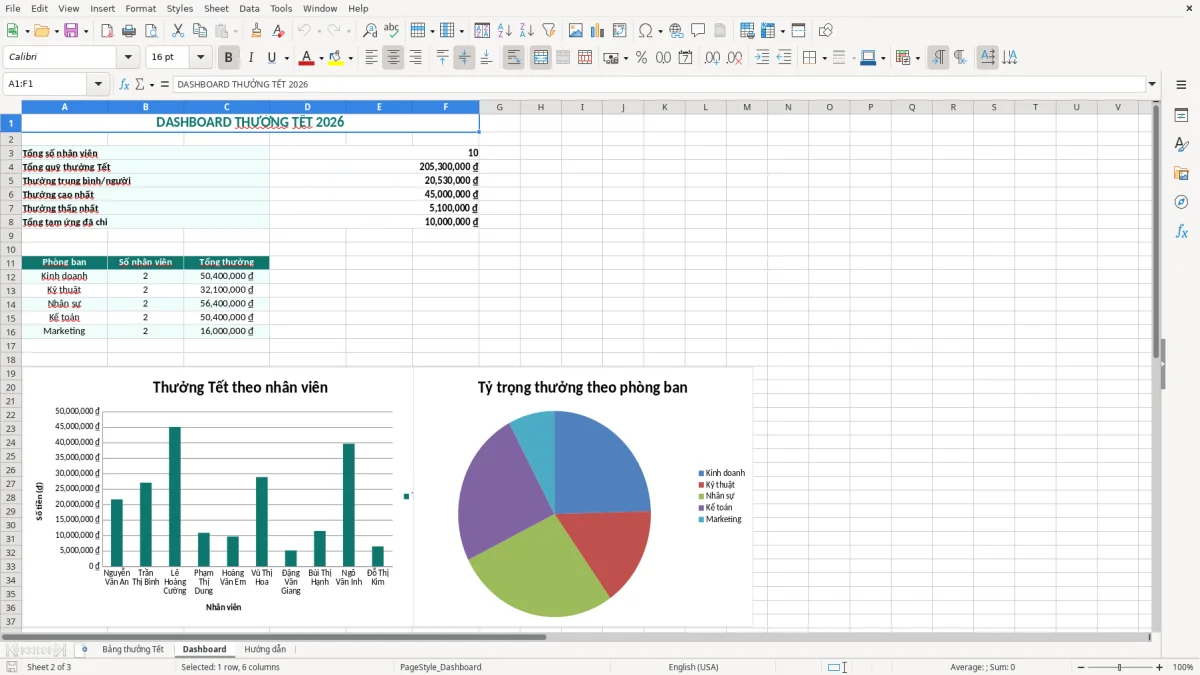
Task: Format cell as percent
Action: click(x=641, y=58)
